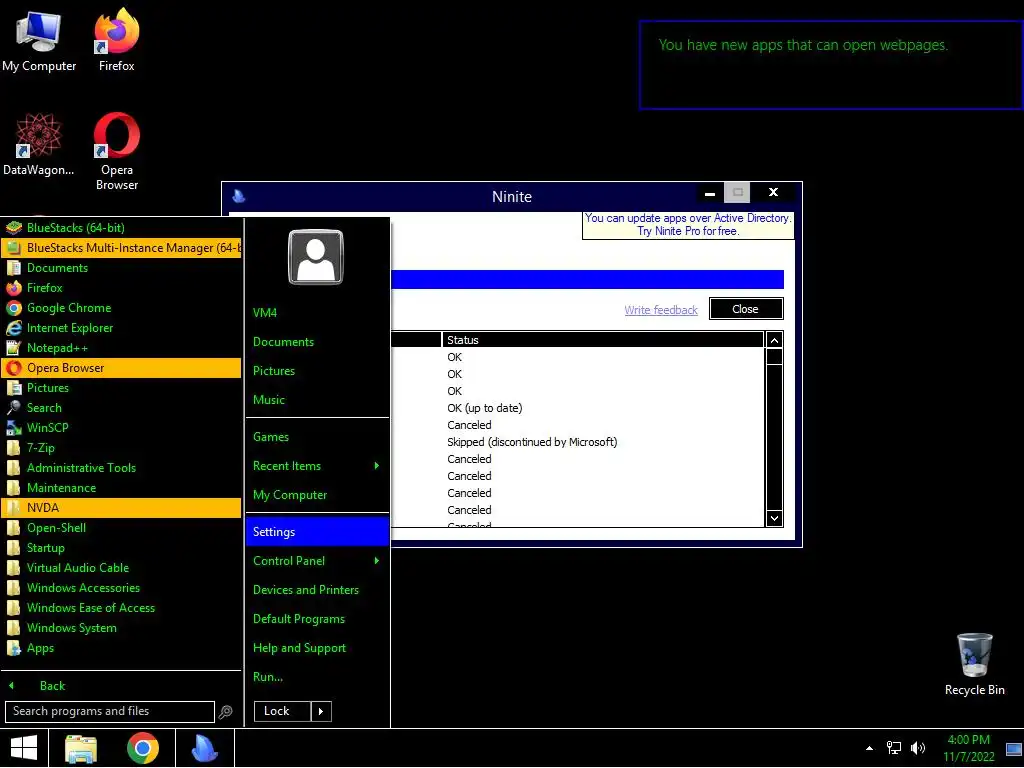Select the 'OK (up to date)' status row
Screen dimensions: 1024x768
485,408
